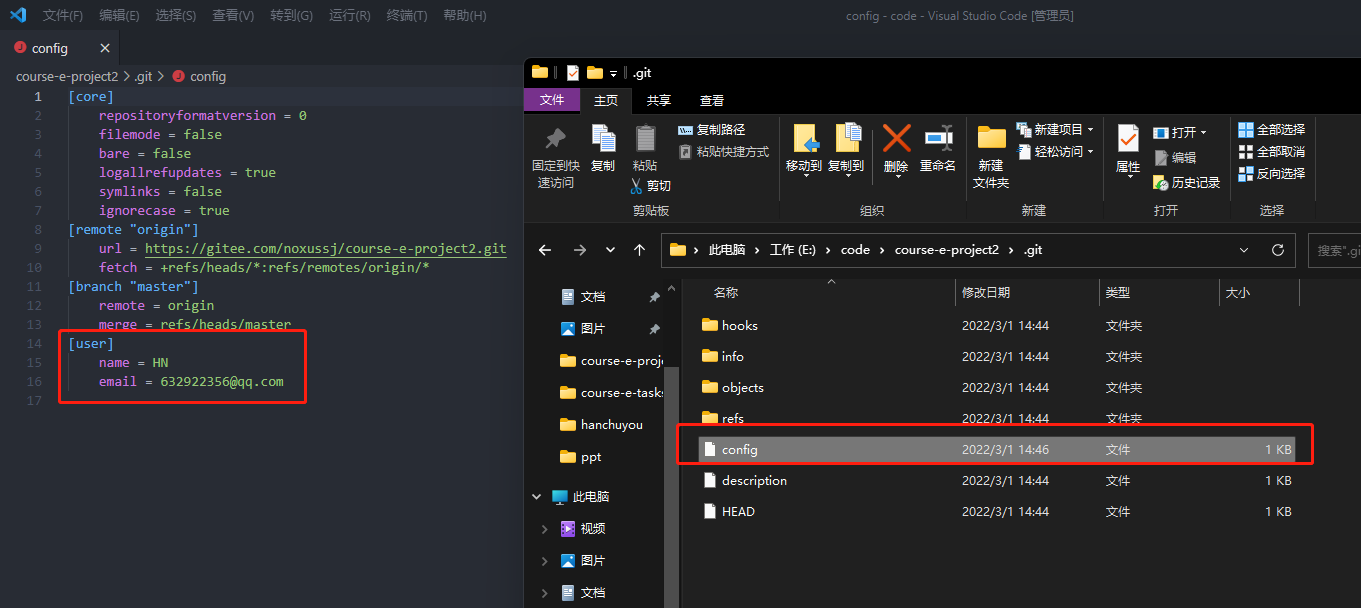Choose 粘贴快捷方式 (Paste shortcut)
1361x608 pixels.
(x=724, y=152)
